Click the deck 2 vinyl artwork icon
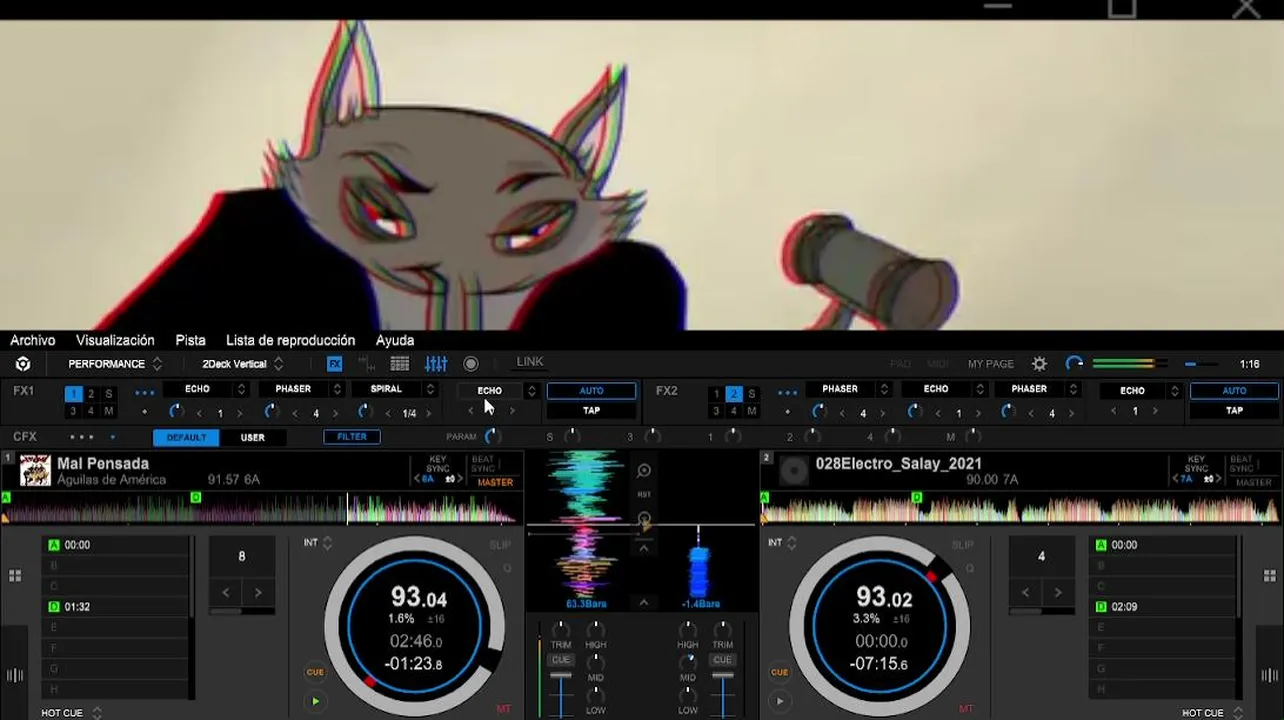 point(794,471)
